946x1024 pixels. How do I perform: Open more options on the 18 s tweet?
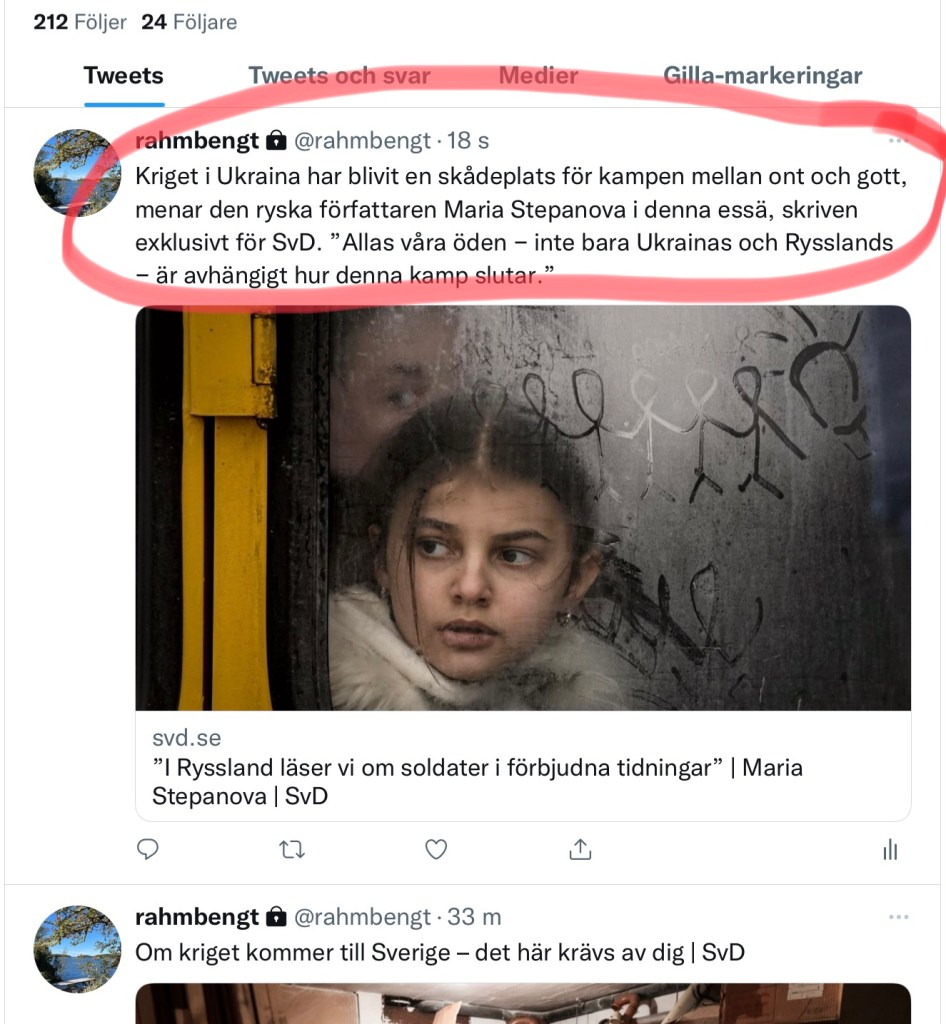click(x=898, y=140)
